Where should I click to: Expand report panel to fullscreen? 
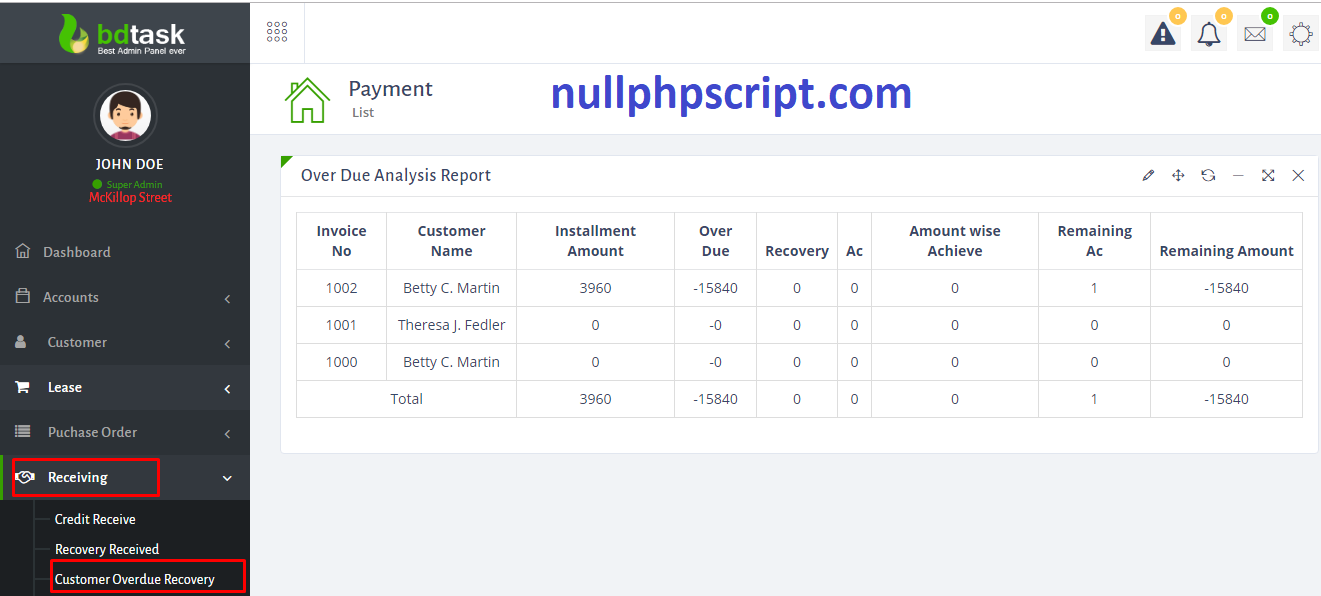coord(1268,176)
